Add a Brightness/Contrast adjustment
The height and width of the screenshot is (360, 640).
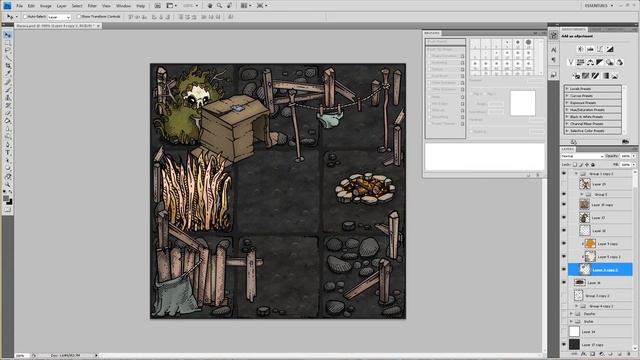click(580, 49)
